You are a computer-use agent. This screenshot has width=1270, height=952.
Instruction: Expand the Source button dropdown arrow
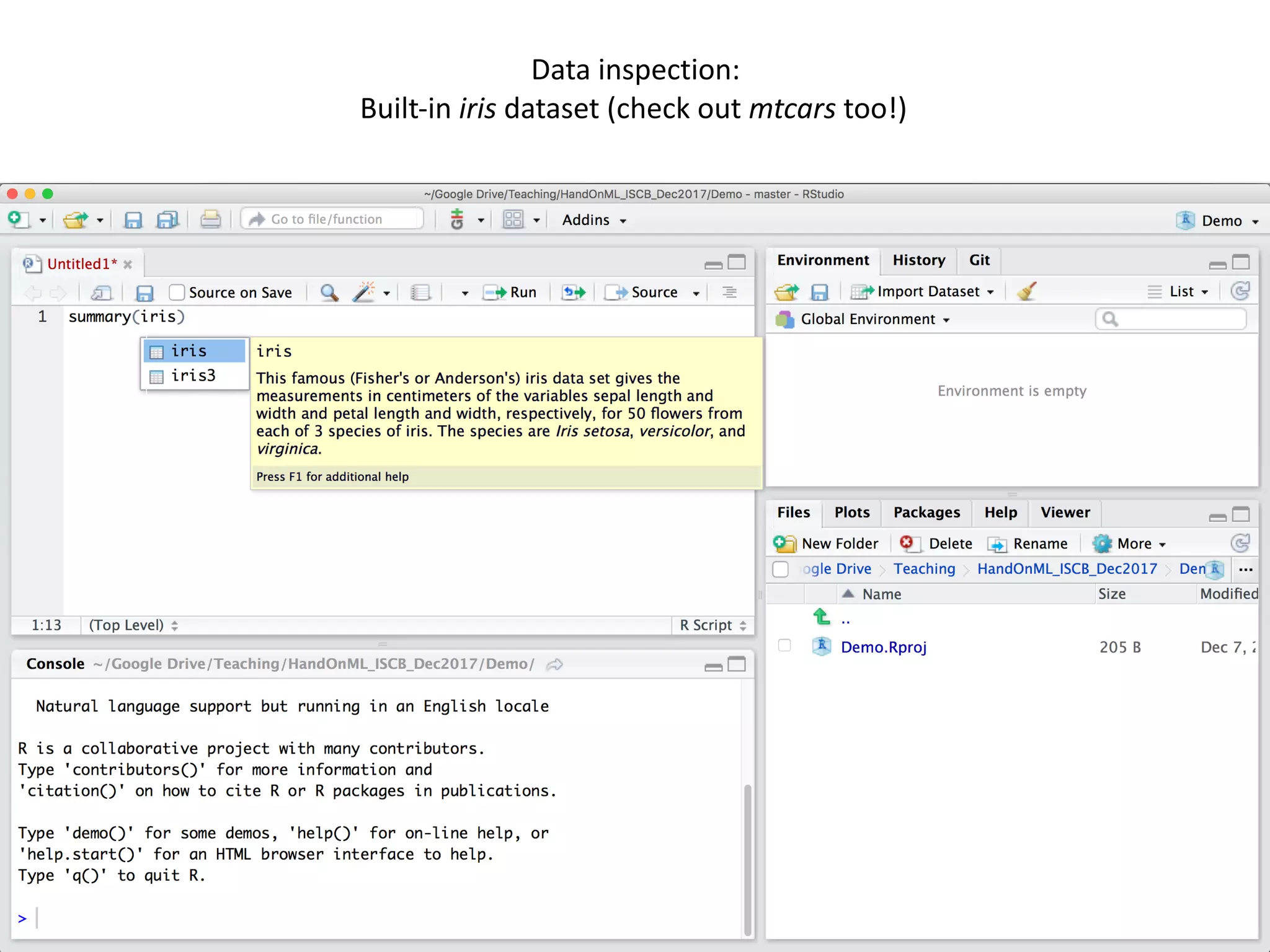(696, 293)
